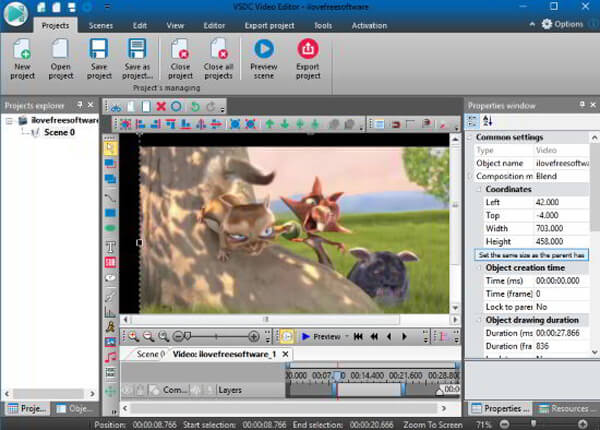Click the timeline zoom slider handle

pyautogui.click(x=188, y=336)
